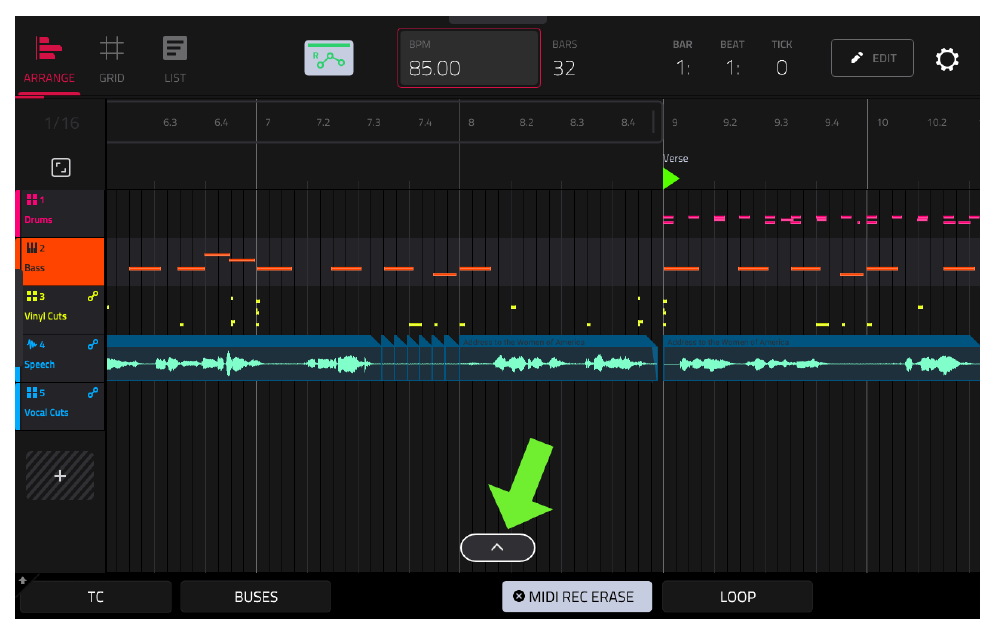The height and width of the screenshot is (636, 996).
Task: Click bar 8 on the timeline ruler
Action: (471, 123)
